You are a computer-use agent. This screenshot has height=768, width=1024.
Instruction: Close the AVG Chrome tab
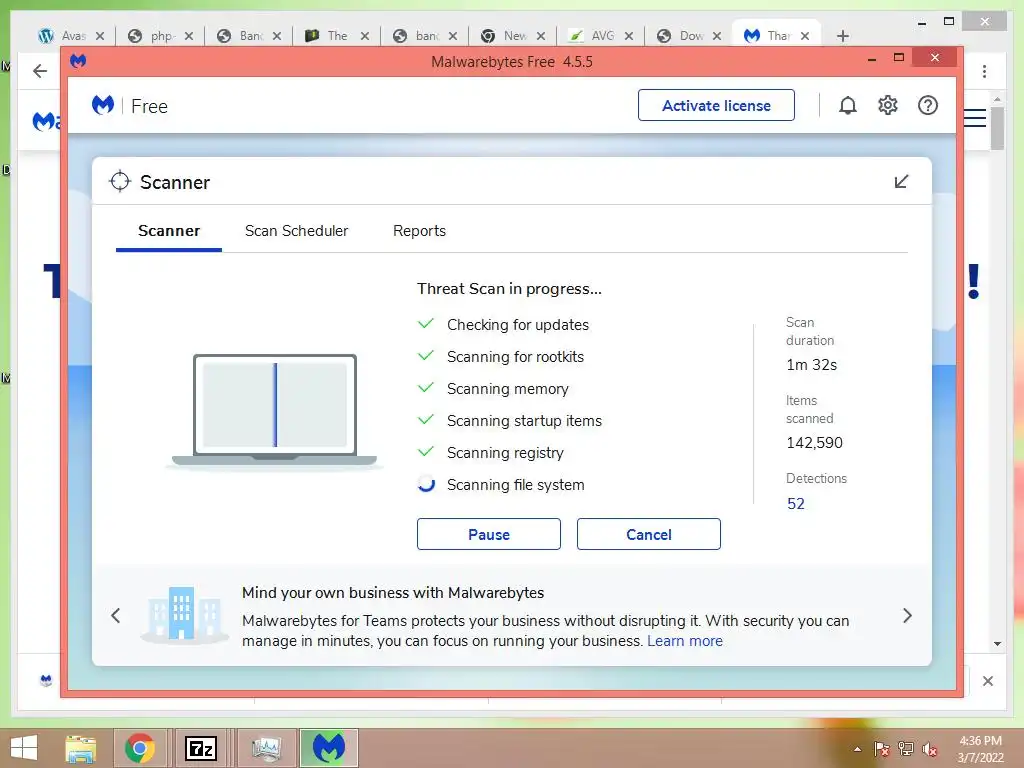click(629, 36)
